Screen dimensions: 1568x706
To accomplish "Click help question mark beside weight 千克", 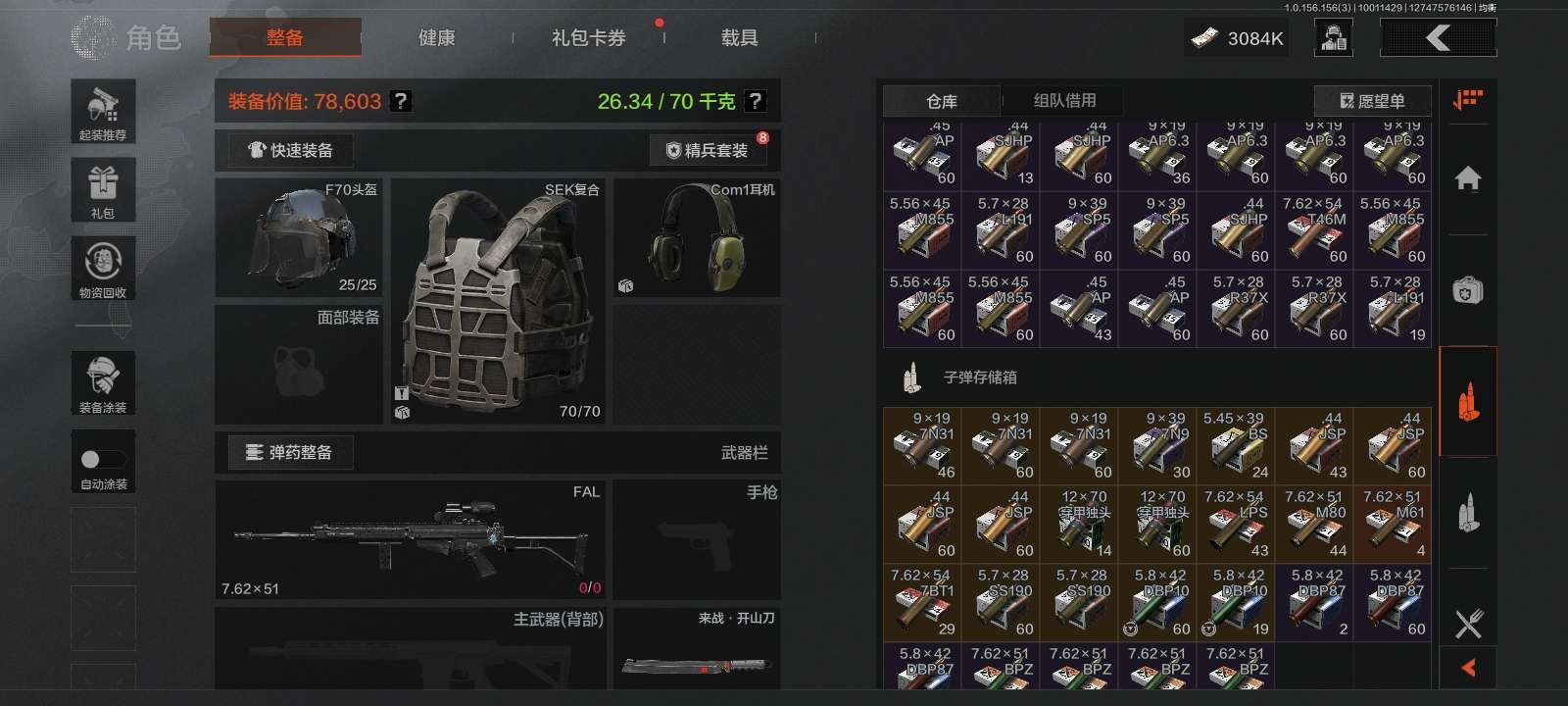I will click(x=755, y=101).
